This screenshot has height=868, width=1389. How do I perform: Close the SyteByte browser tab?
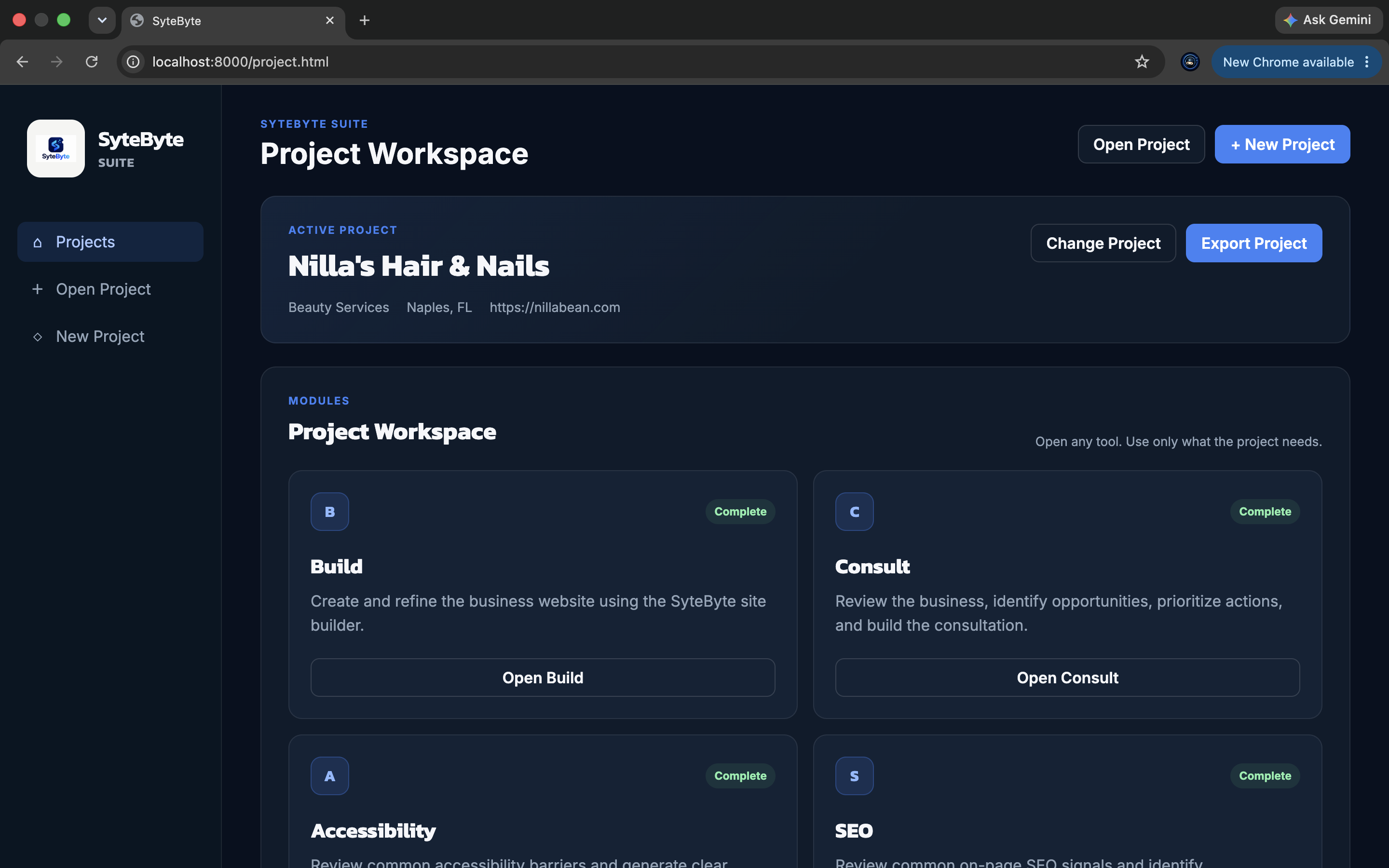330,21
